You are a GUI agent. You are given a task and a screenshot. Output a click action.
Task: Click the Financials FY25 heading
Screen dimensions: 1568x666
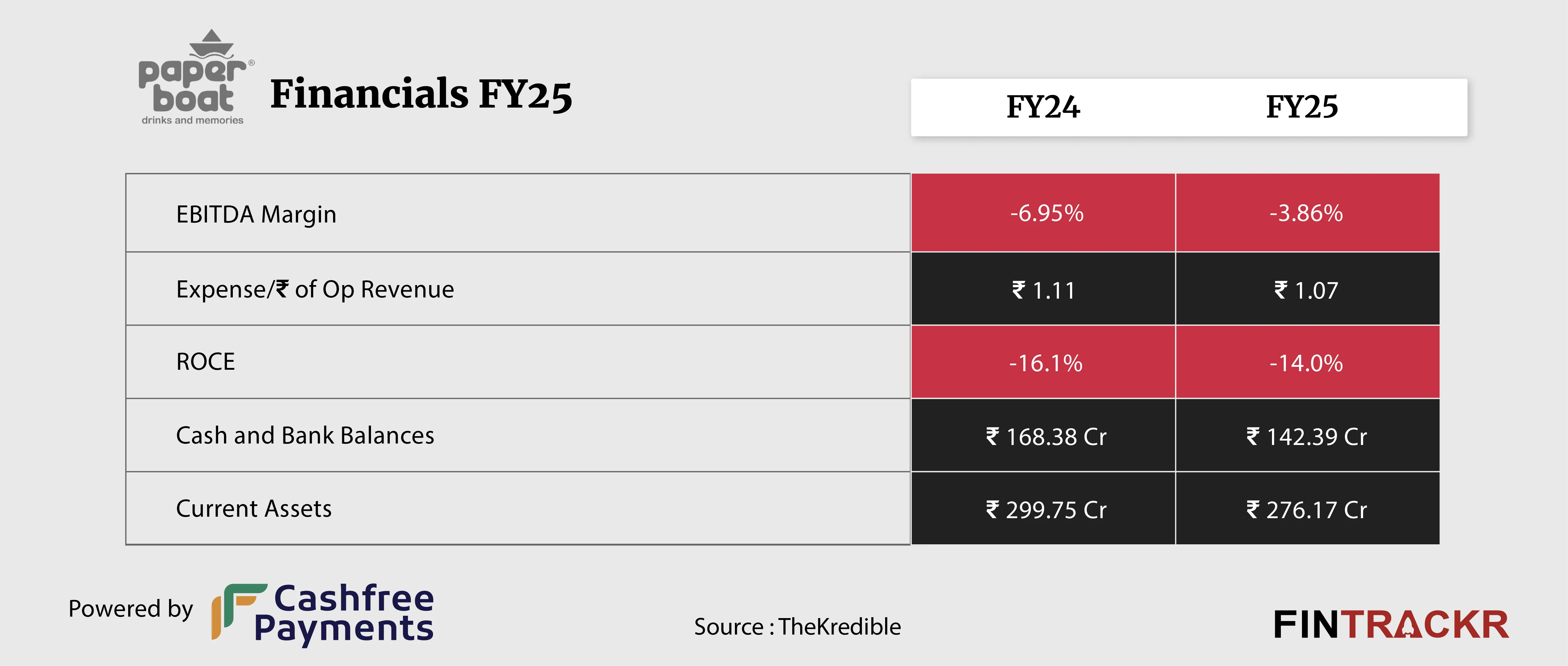(x=421, y=94)
